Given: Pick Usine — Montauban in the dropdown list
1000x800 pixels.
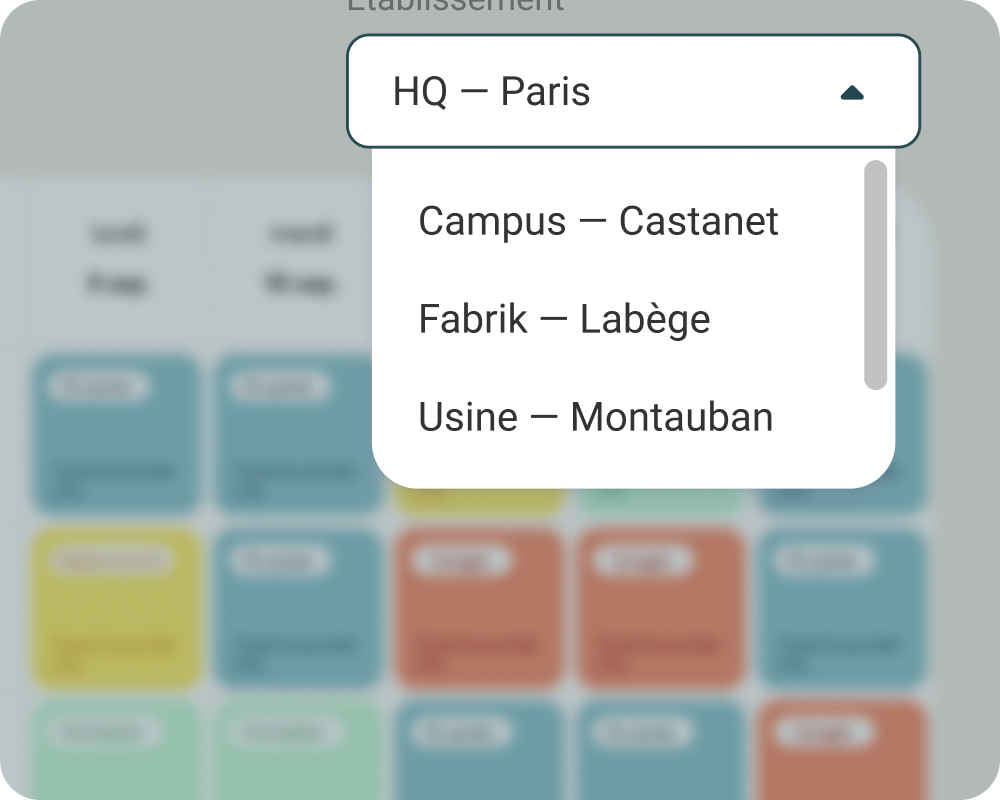Looking at the screenshot, I should click(x=596, y=417).
